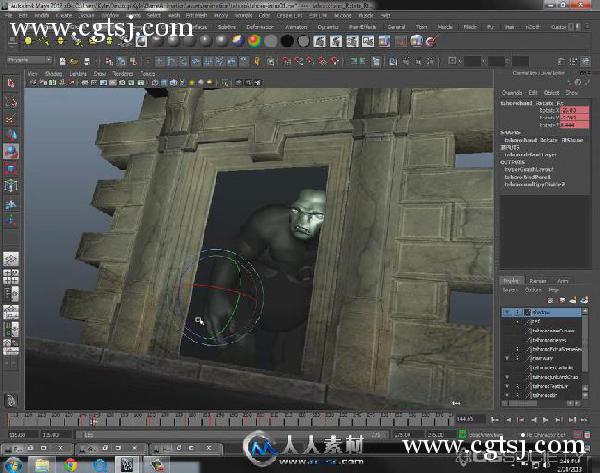Toggle construction history icon

pyautogui.click(x=376, y=61)
